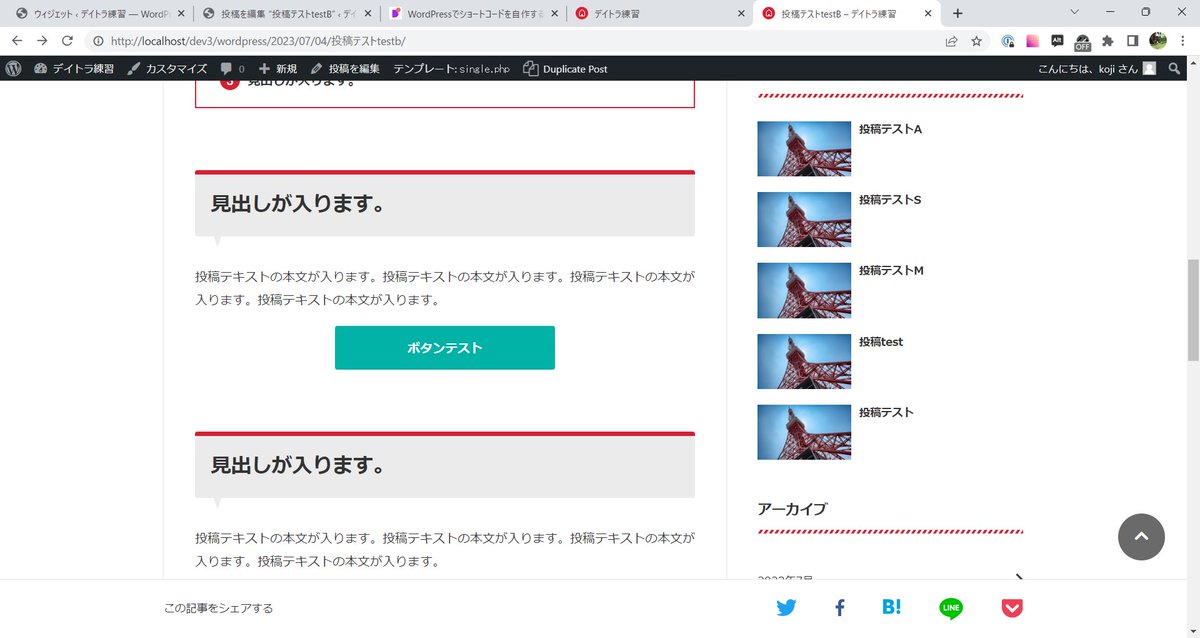Click the thumbnail beside 投稿テストA
1200x638 pixels.
pos(804,149)
